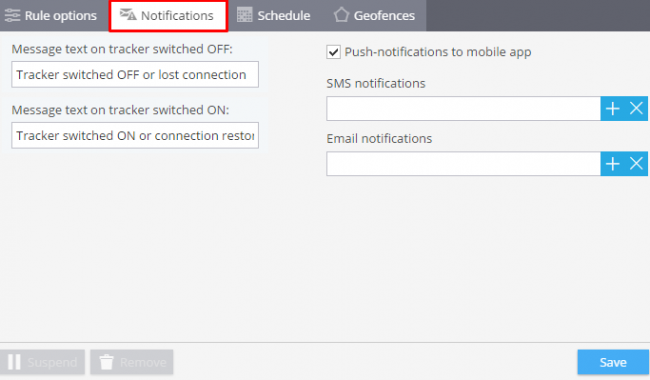Clear the Email notifications entry

tap(636, 164)
